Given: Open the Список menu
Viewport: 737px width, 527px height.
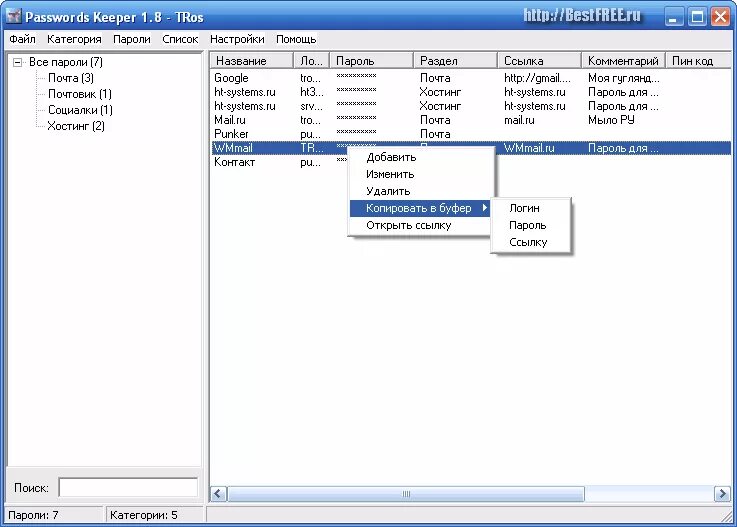Looking at the screenshot, I should point(180,39).
